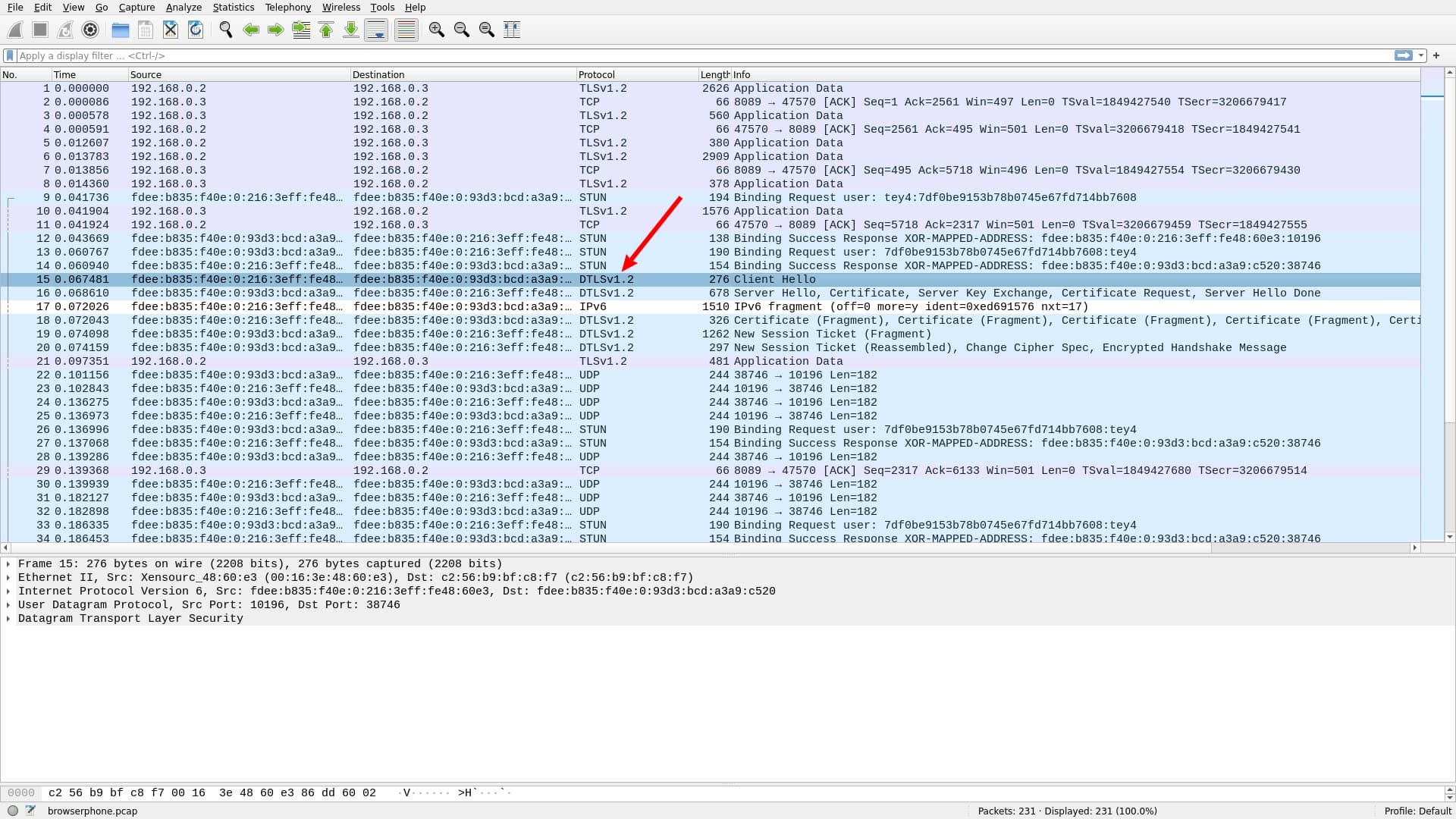The width and height of the screenshot is (1456, 819).
Task: Jump to the last packet
Action: [351, 30]
